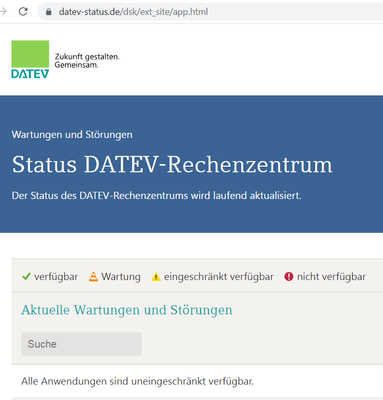Click 'Der Status des DATEV-Rechenzentrums wird laufend aktualisiert.'

click(157, 195)
